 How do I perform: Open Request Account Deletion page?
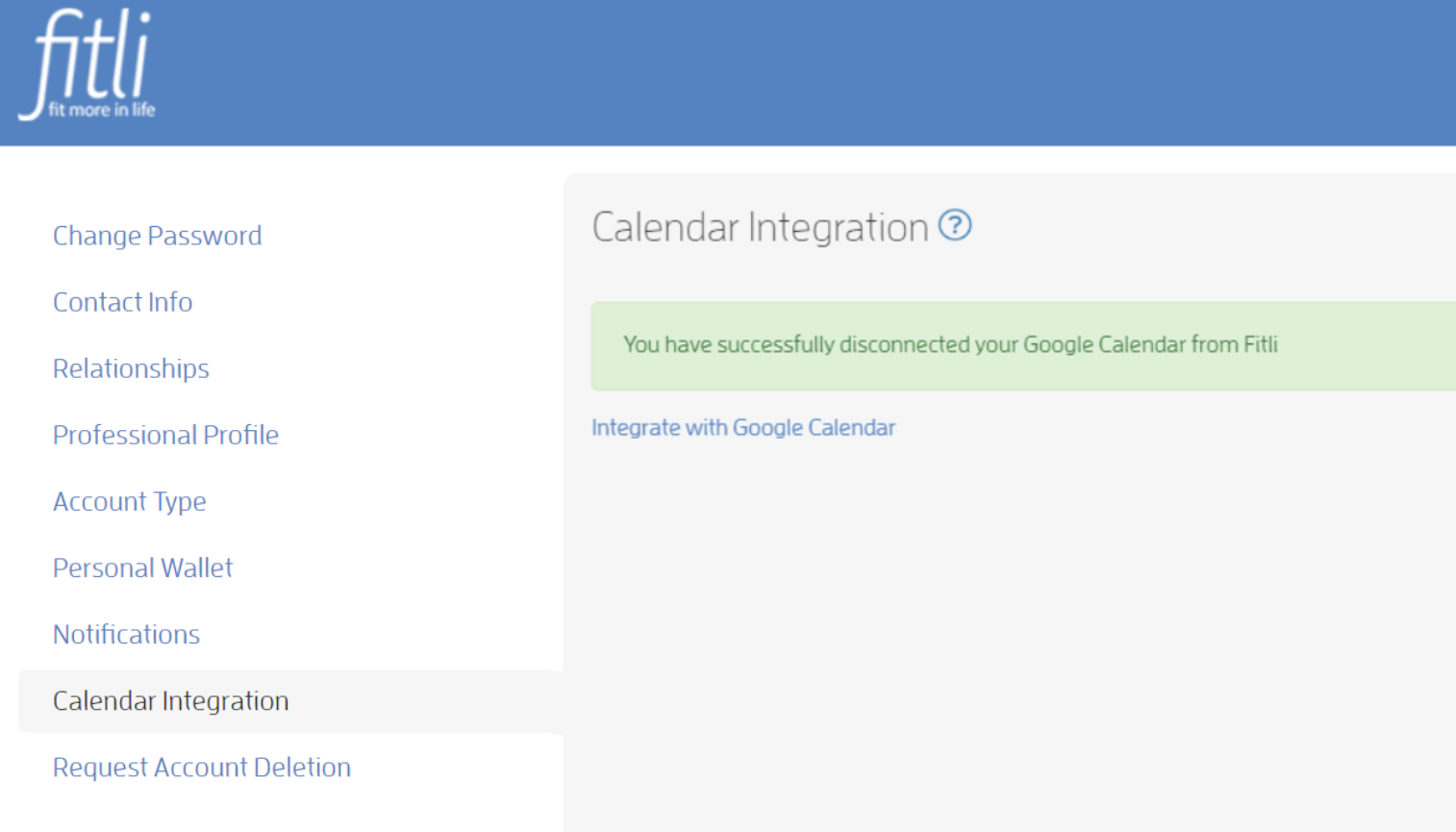point(202,768)
